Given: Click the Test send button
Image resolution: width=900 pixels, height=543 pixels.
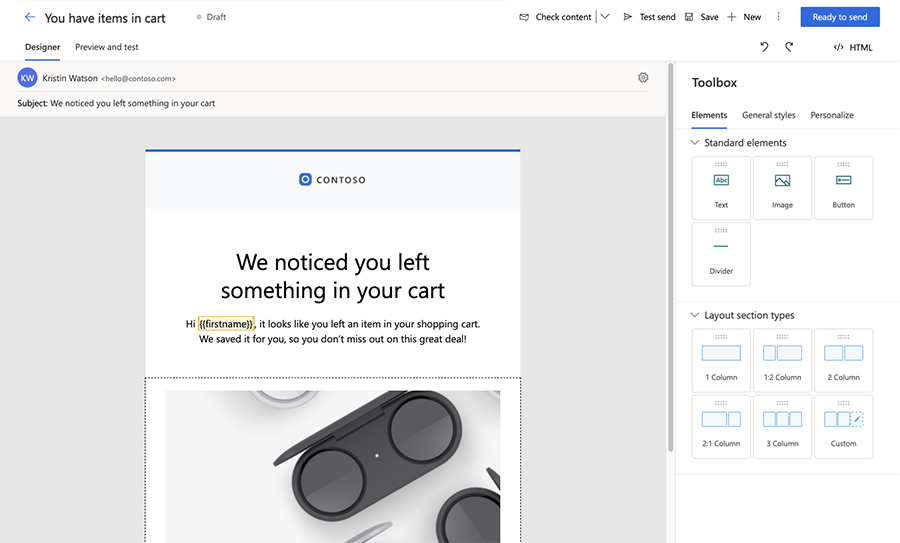Looking at the screenshot, I should click(649, 17).
